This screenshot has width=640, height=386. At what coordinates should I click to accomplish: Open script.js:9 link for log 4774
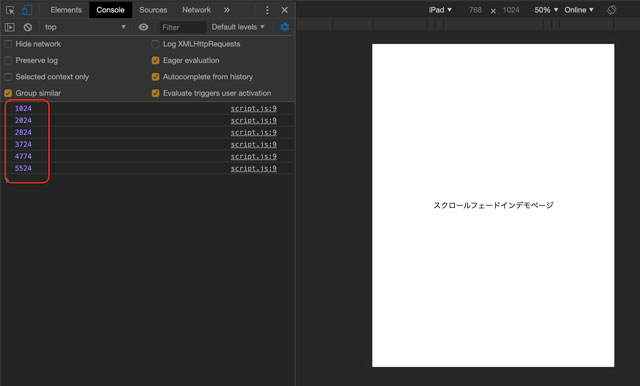point(253,156)
